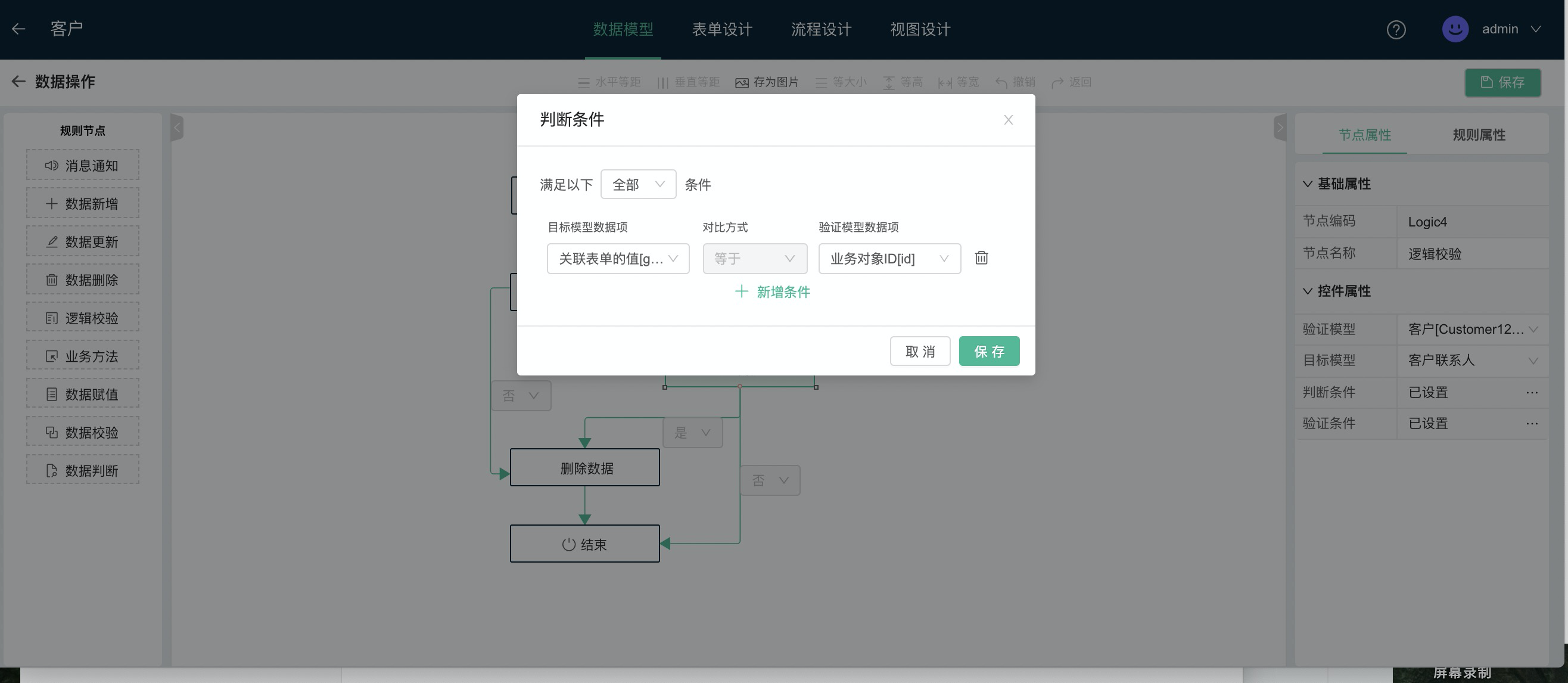
Task: Open the help question mark icon
Action: click(x=1396, y=29)
